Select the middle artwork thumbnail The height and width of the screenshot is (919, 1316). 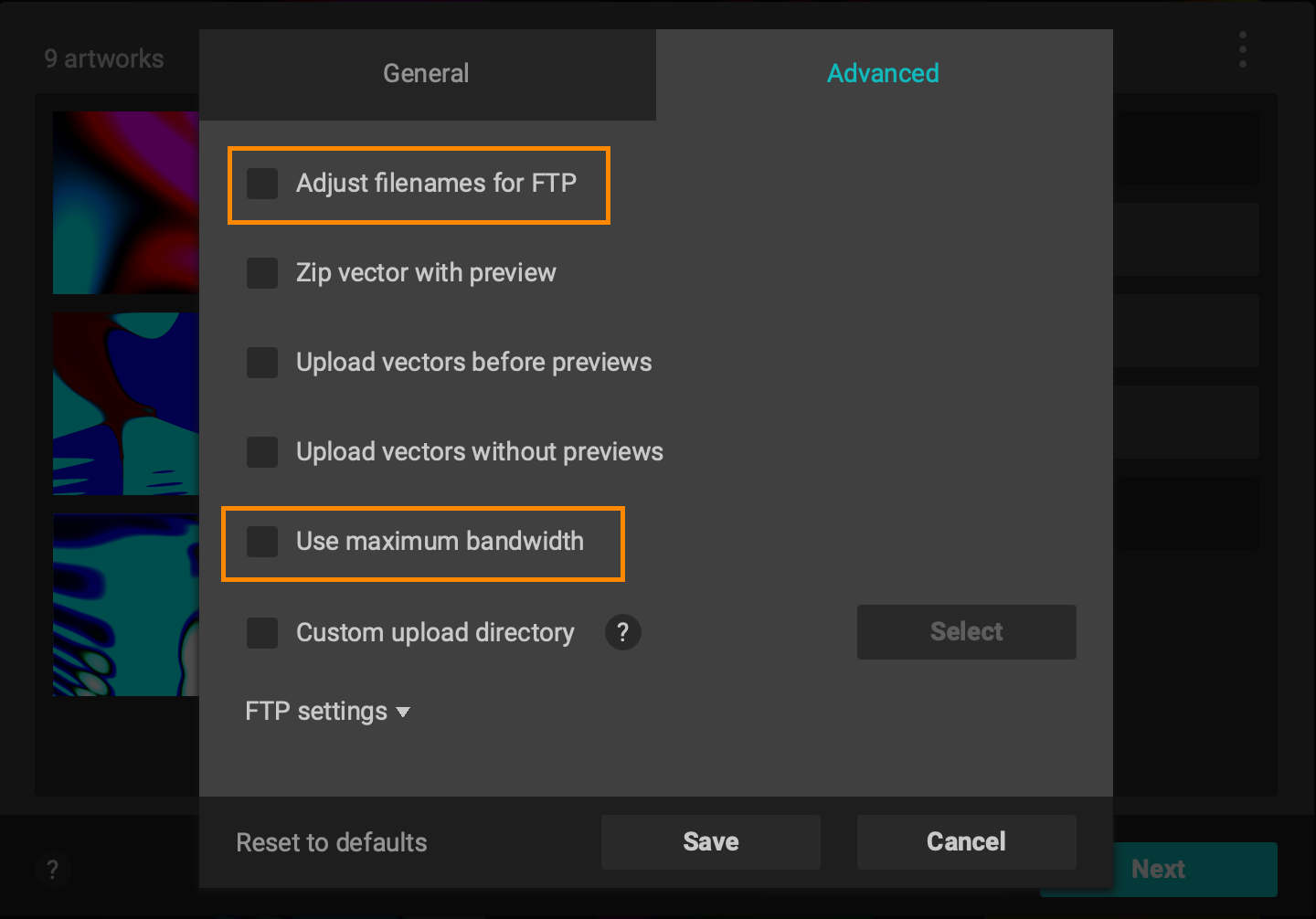(125, 404)
